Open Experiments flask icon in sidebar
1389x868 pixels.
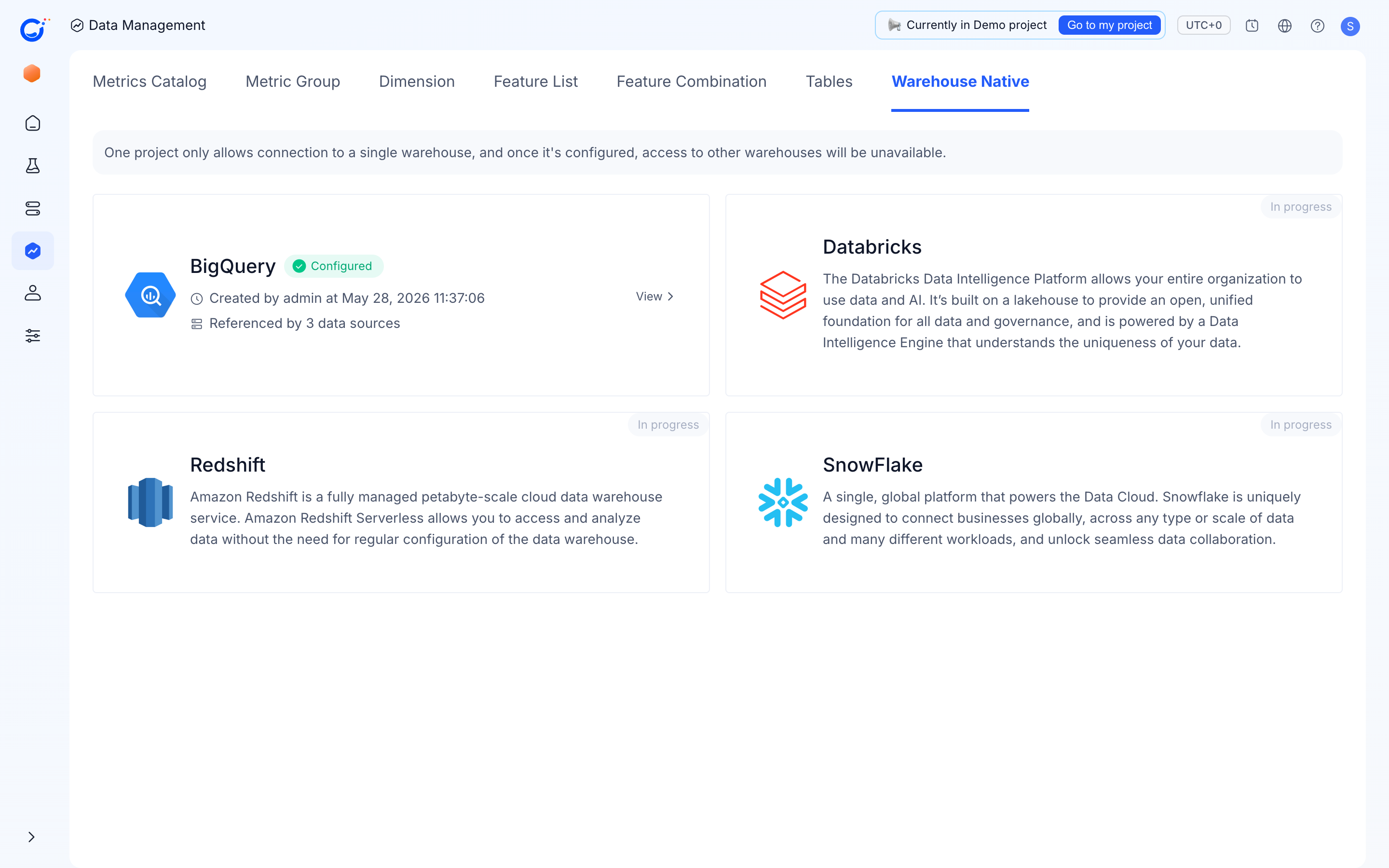[33, 166]
